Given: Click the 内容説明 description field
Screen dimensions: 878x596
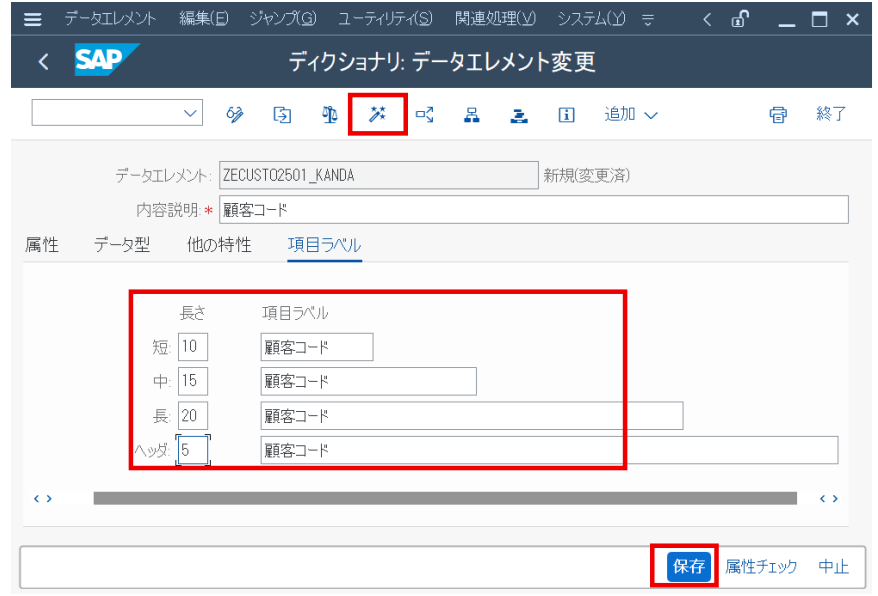Looking at the screenshot, I should (x=534, y=209).
